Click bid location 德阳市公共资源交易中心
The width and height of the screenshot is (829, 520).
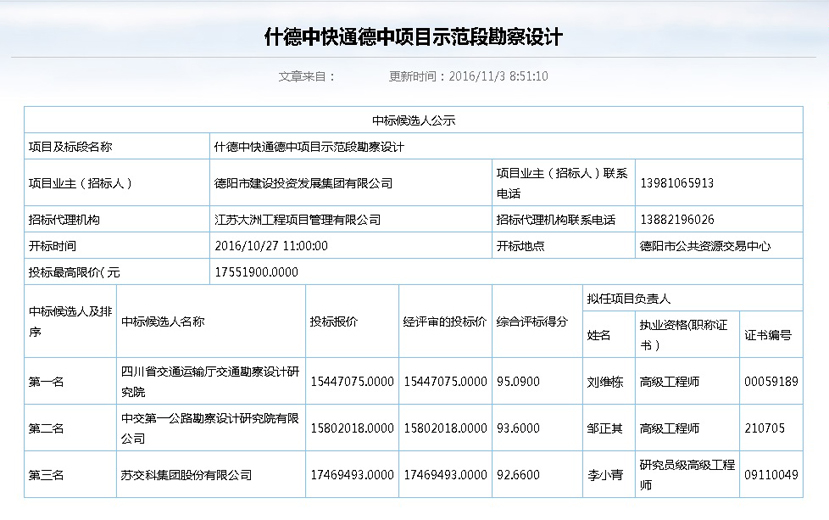(x=705, y=245)
